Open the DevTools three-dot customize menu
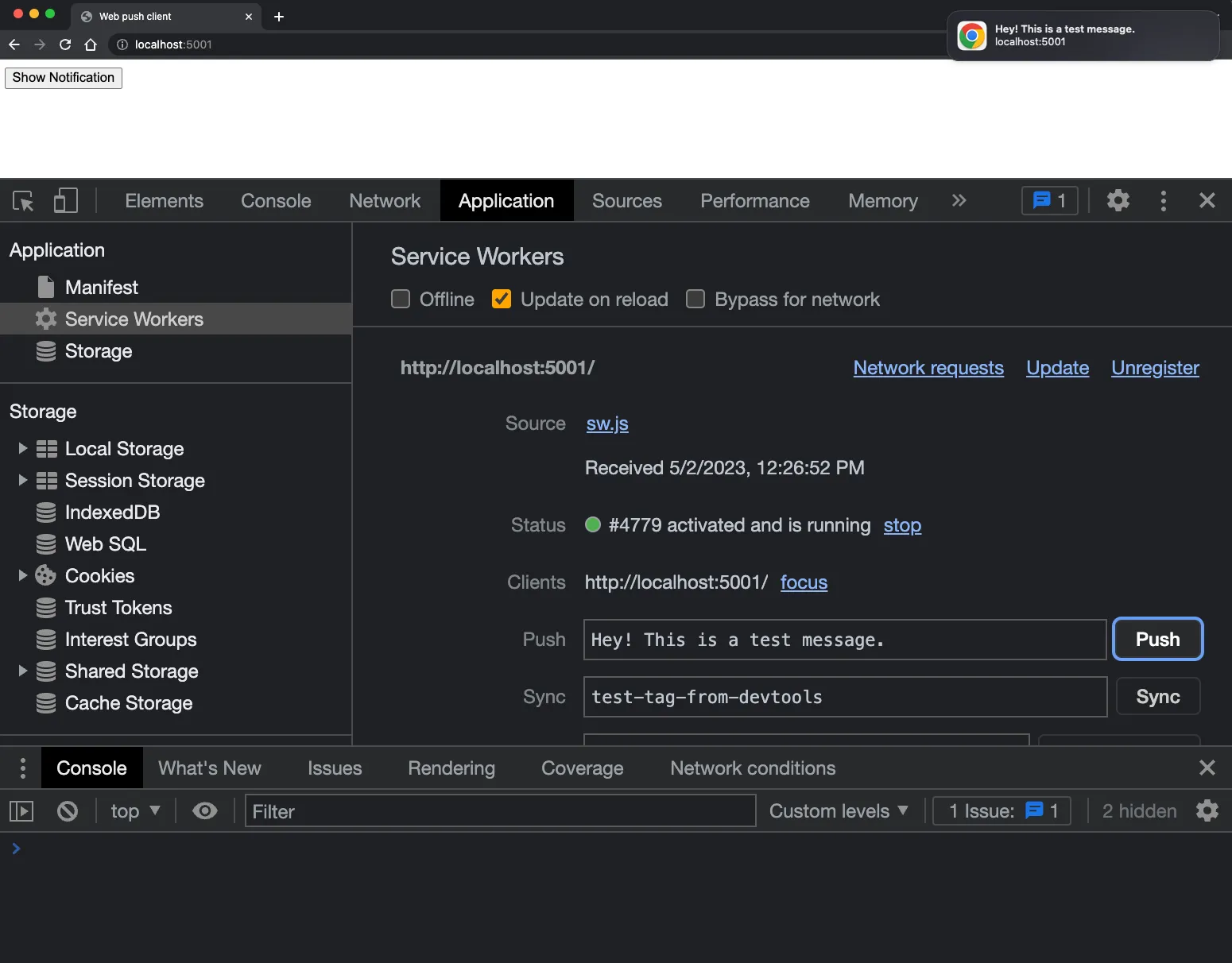 [x=1163, y=201]
